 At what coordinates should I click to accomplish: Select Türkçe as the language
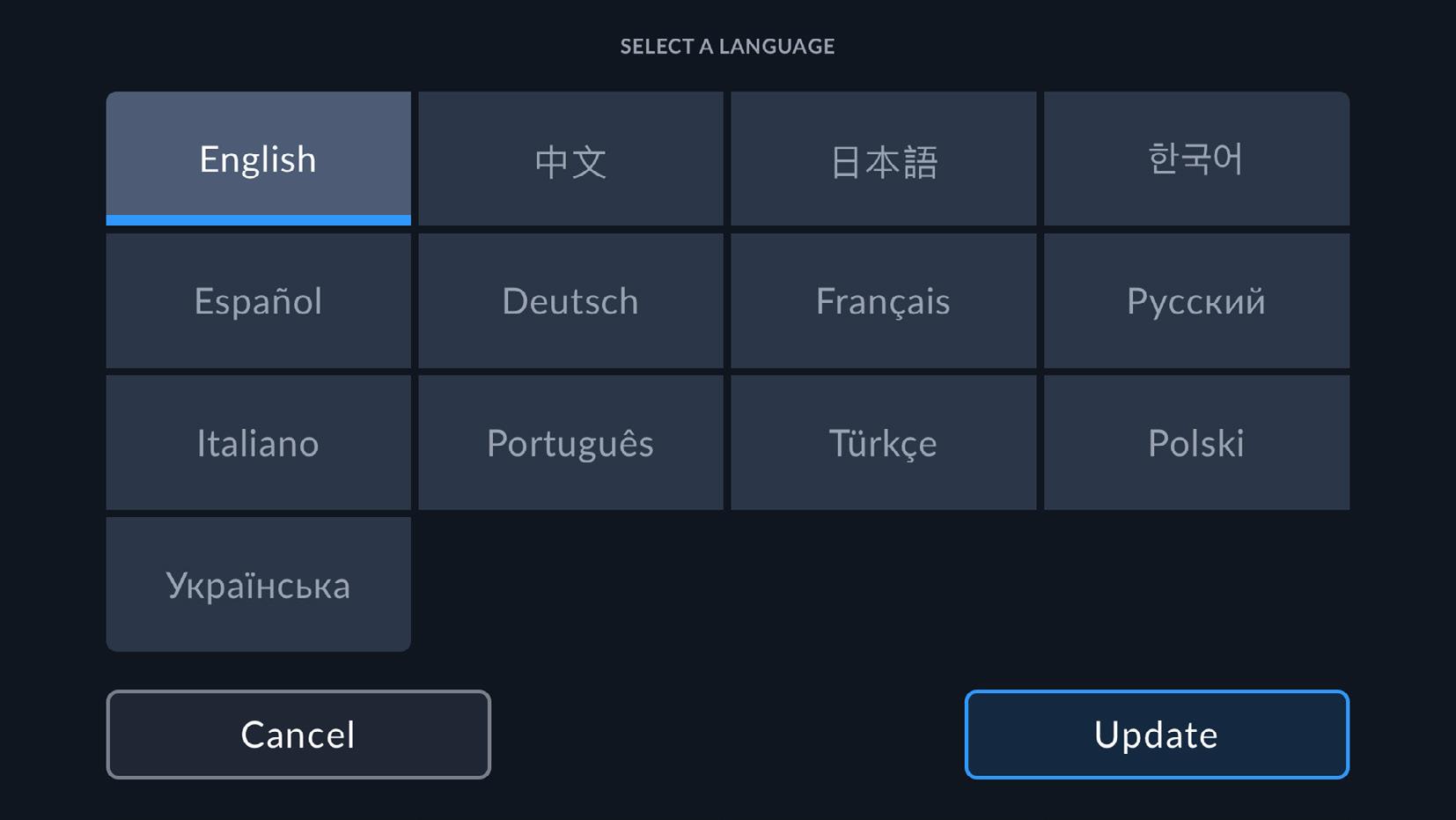pos(883,442)
